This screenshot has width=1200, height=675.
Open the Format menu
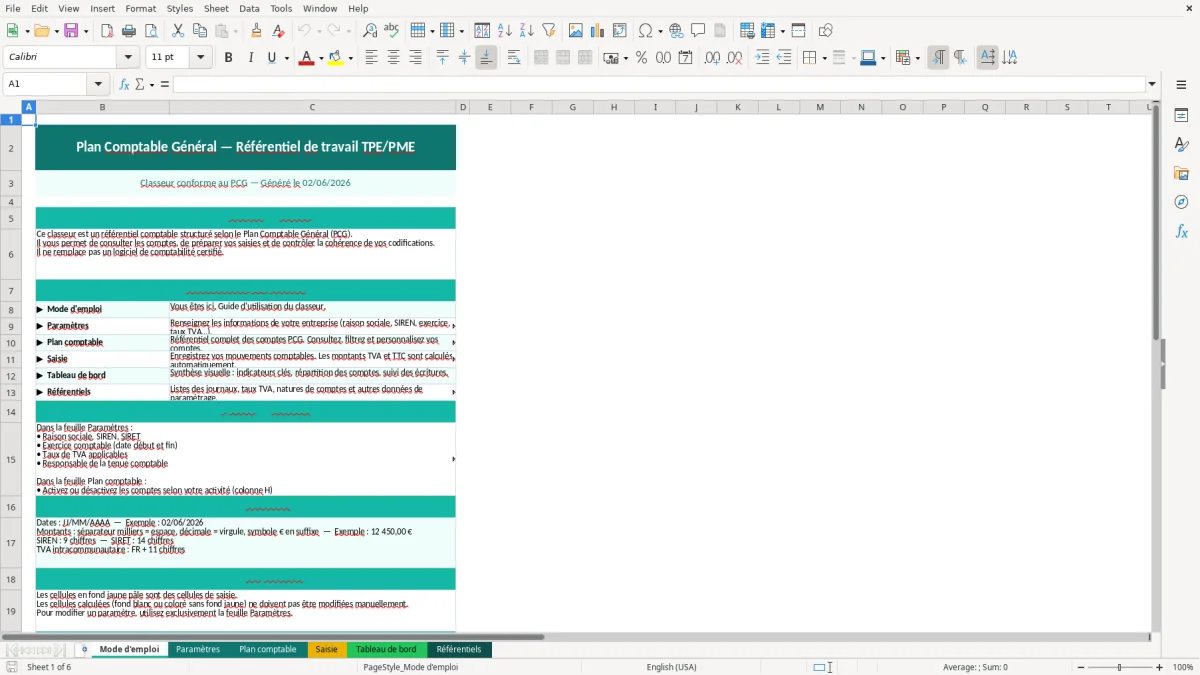tap(140, 8)
